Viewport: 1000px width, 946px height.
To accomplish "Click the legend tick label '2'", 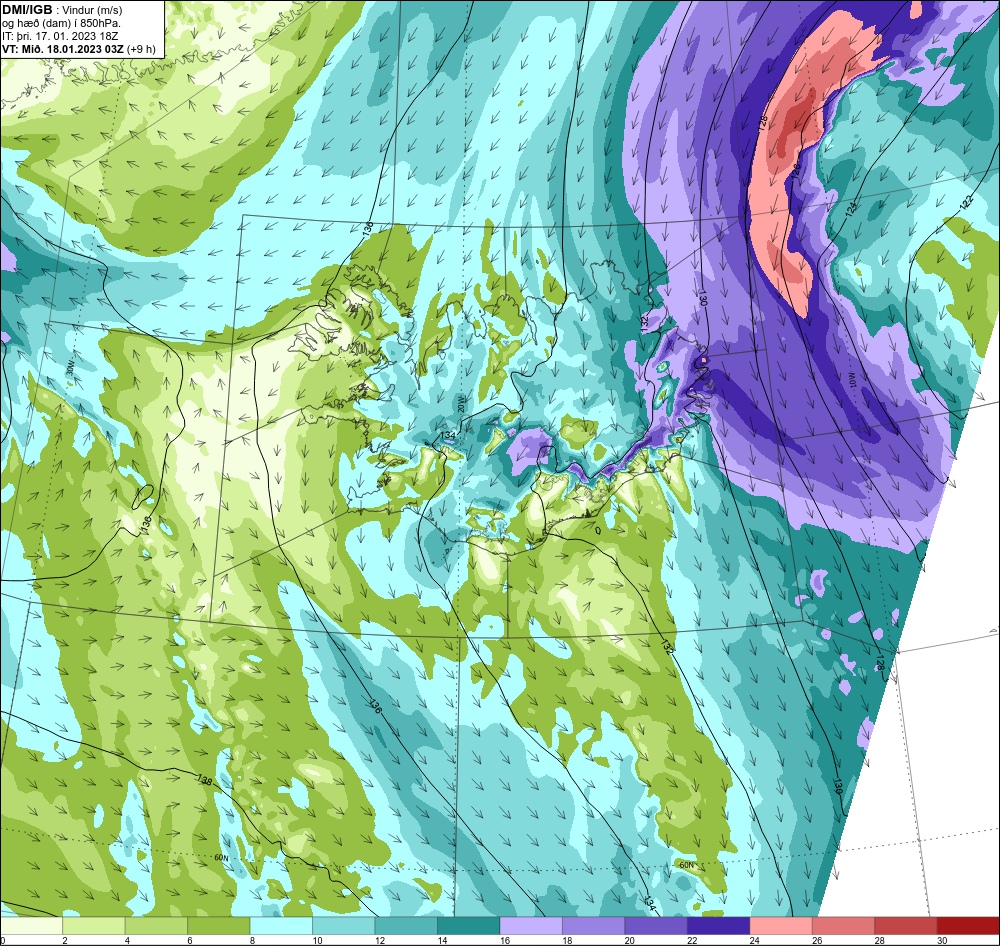I will pyautogui.click(x=65, y=940).
